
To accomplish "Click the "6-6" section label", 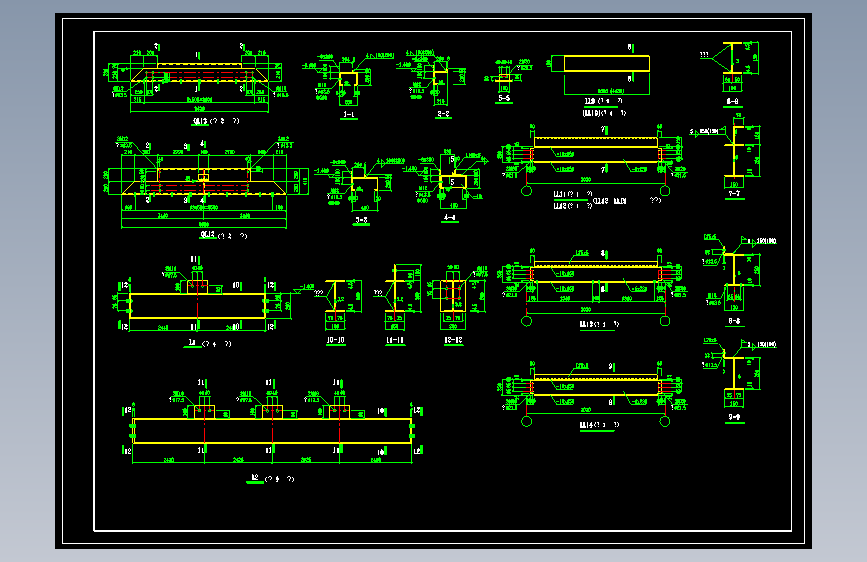I will (732, 102).
